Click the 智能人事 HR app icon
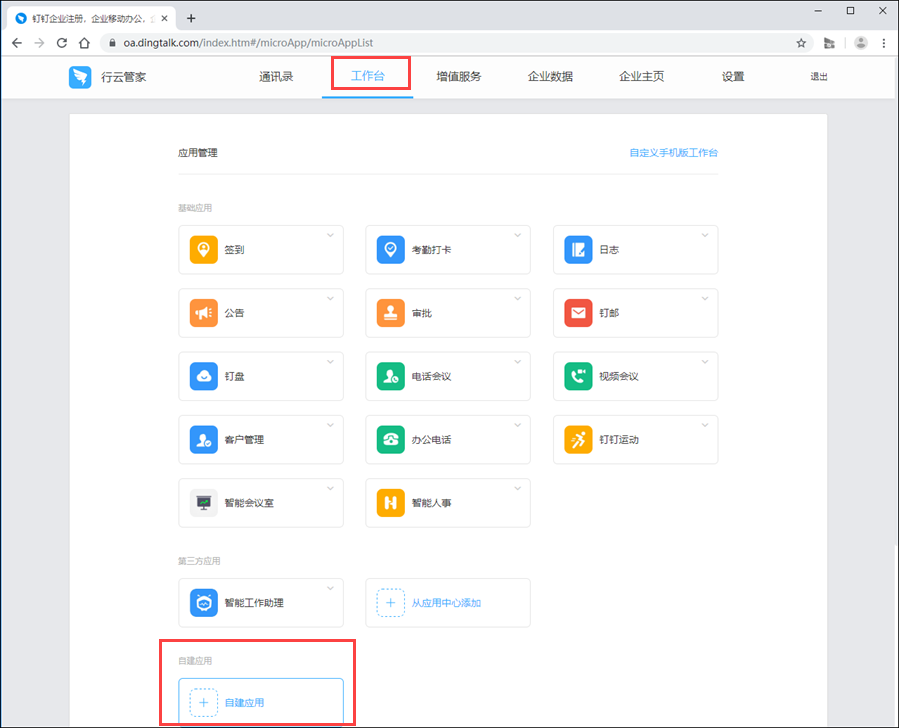 tap(390, 503)
